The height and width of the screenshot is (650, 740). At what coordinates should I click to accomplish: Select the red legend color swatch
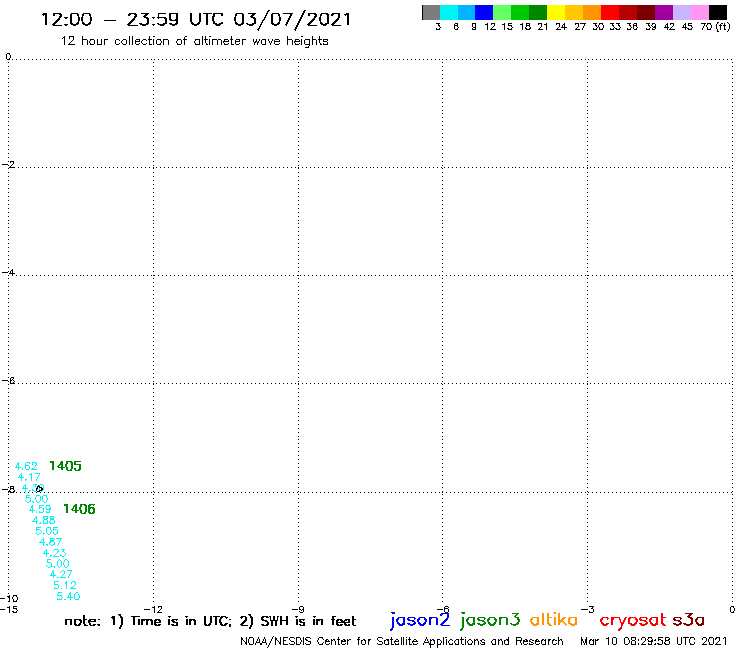click(609, 12)
